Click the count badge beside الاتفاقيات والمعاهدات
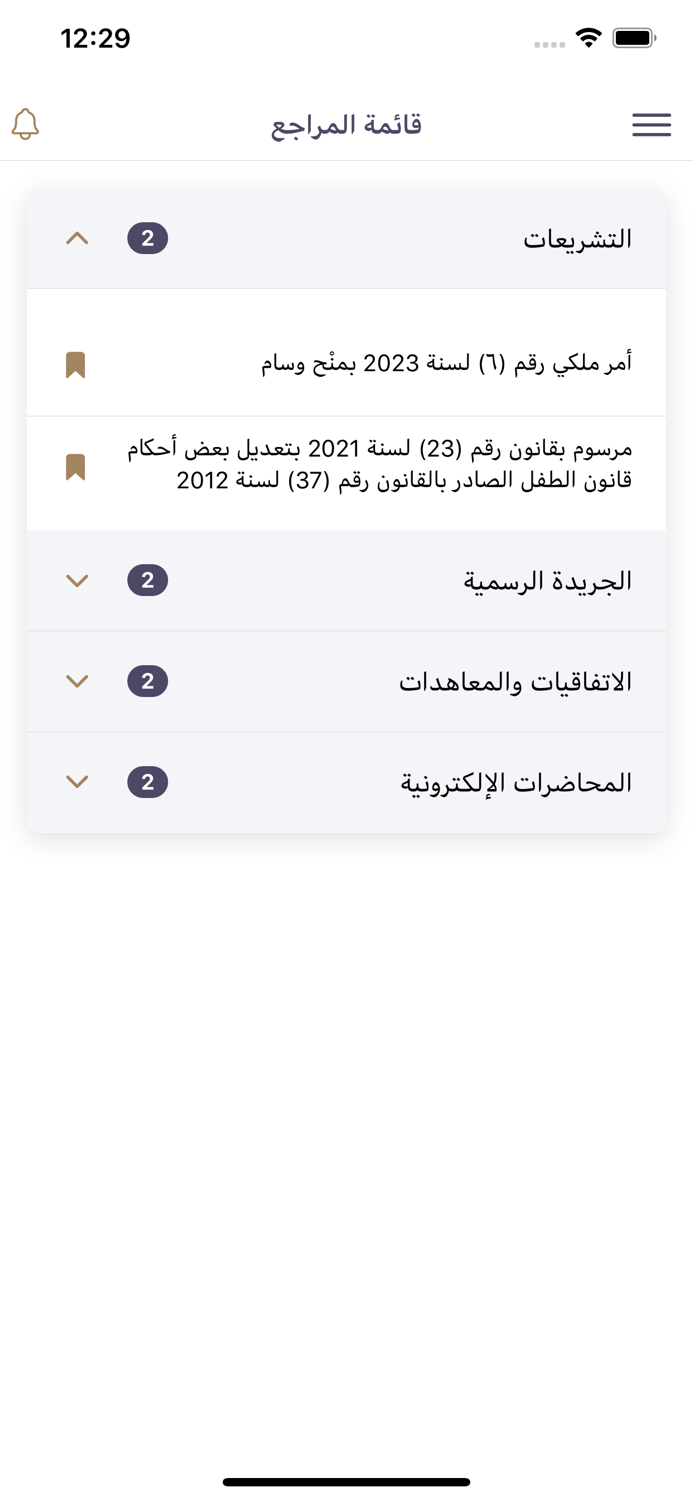 (148, 681)
